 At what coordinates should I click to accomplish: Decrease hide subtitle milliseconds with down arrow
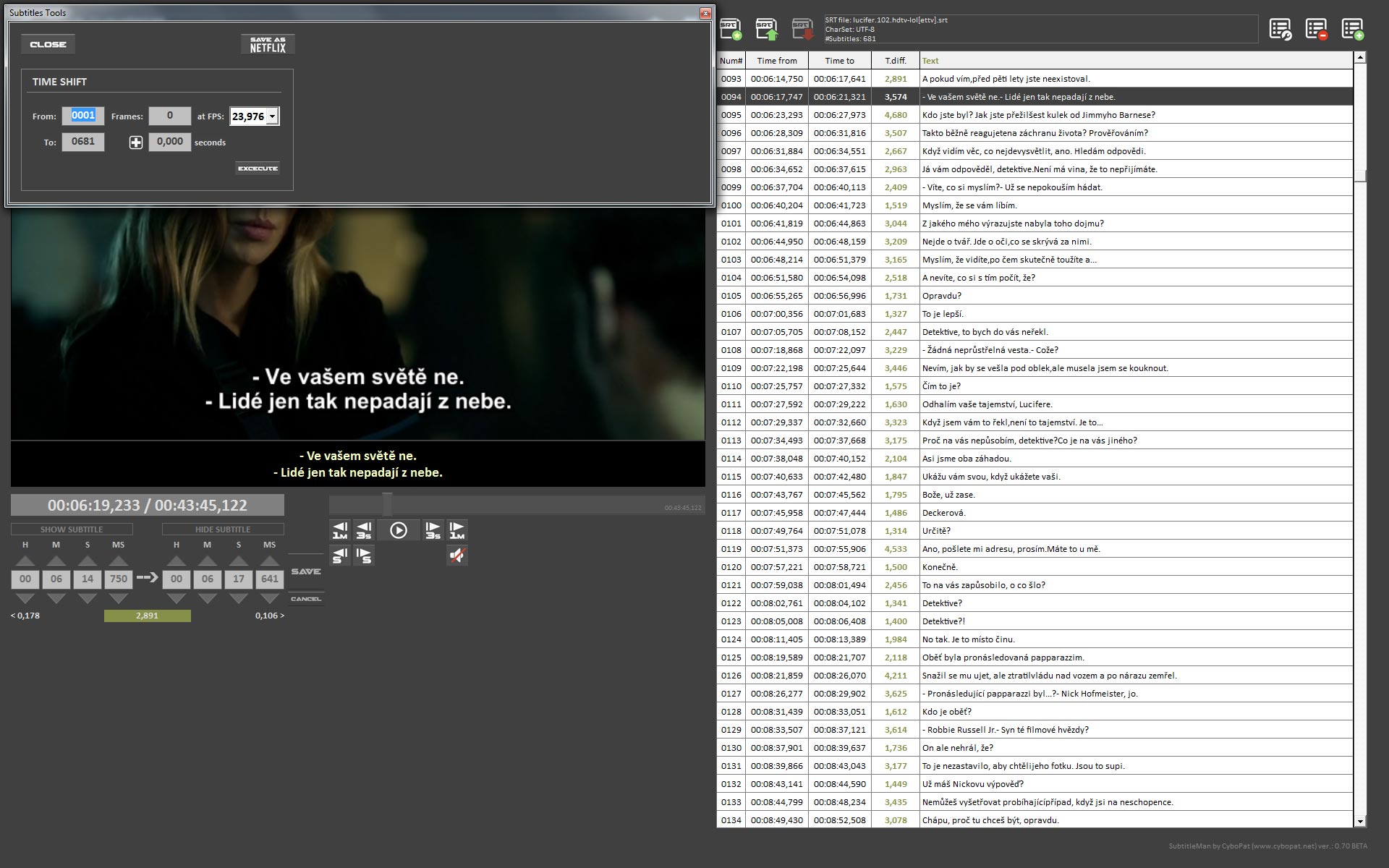tap(270, 598)
